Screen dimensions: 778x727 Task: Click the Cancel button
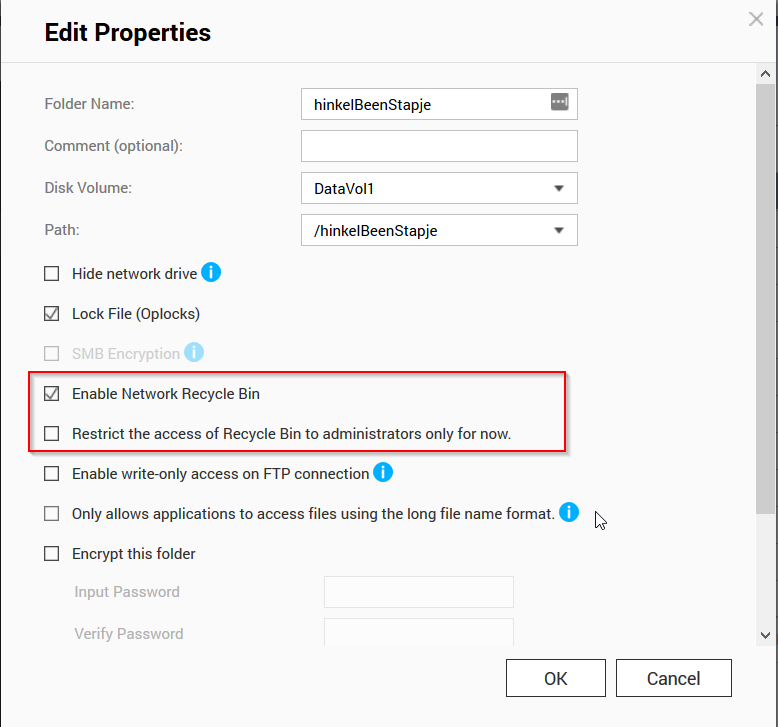pos(673,678)
